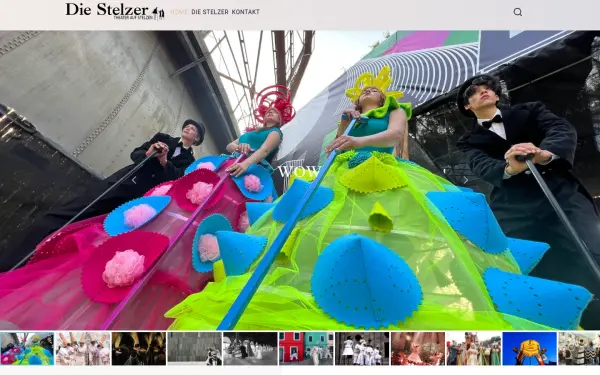Image resolution: width=600 pixels, height=375 pixels.
Task: Click the Die Stelzer logo
Action: [115, 11]
